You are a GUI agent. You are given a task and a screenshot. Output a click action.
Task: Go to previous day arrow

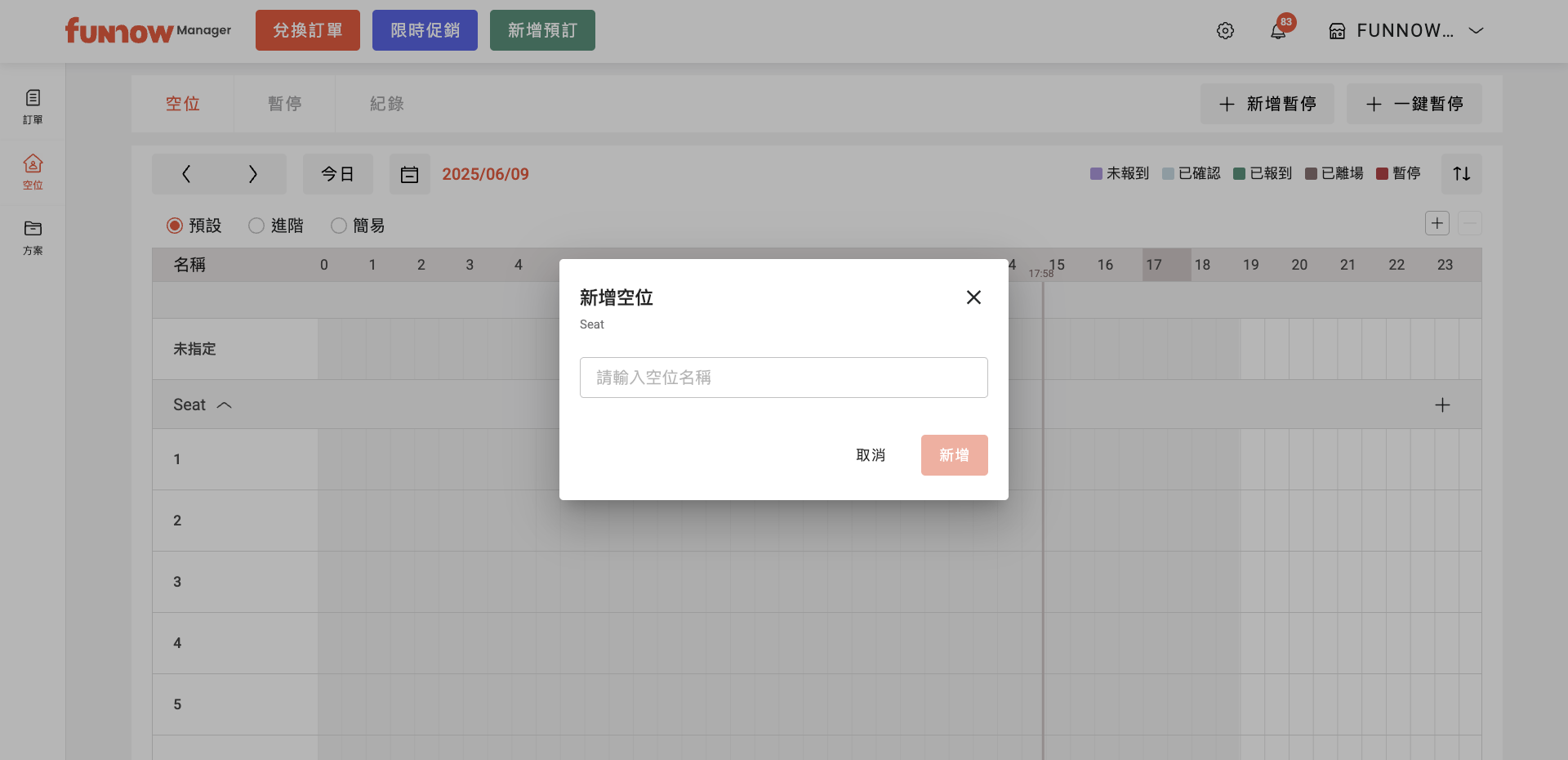186,174
